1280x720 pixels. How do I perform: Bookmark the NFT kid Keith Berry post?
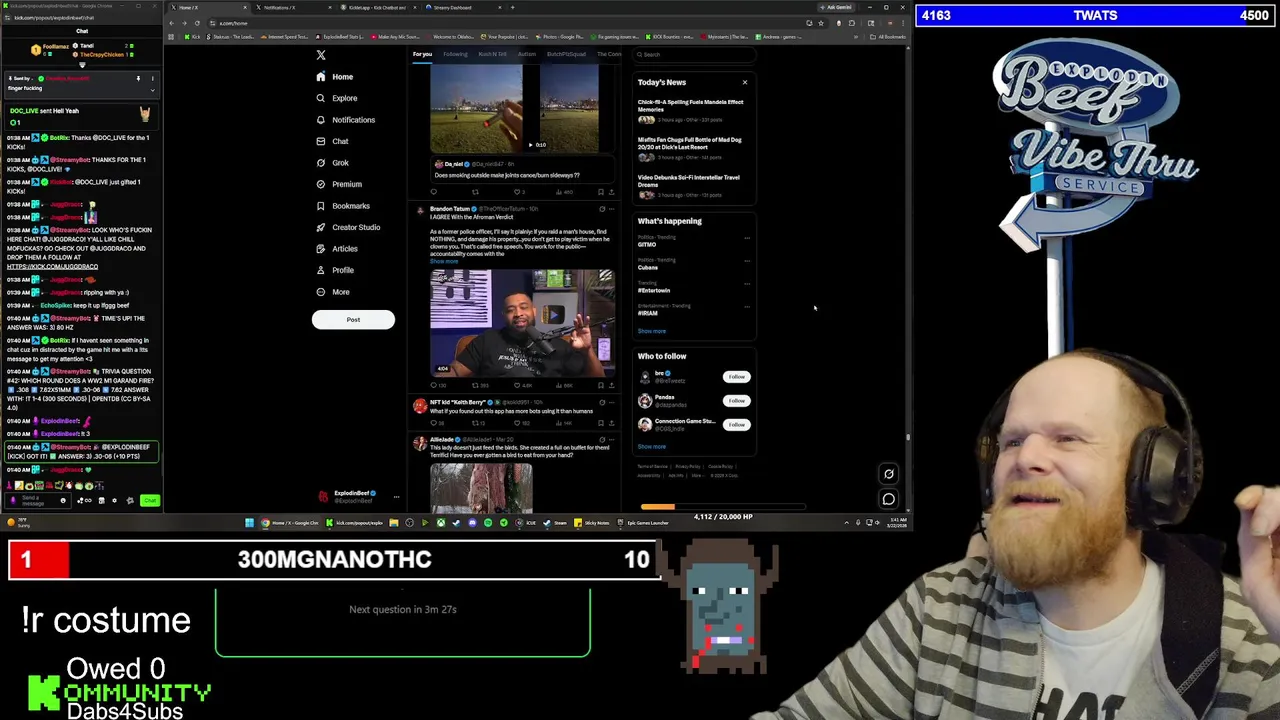(601, 423)
